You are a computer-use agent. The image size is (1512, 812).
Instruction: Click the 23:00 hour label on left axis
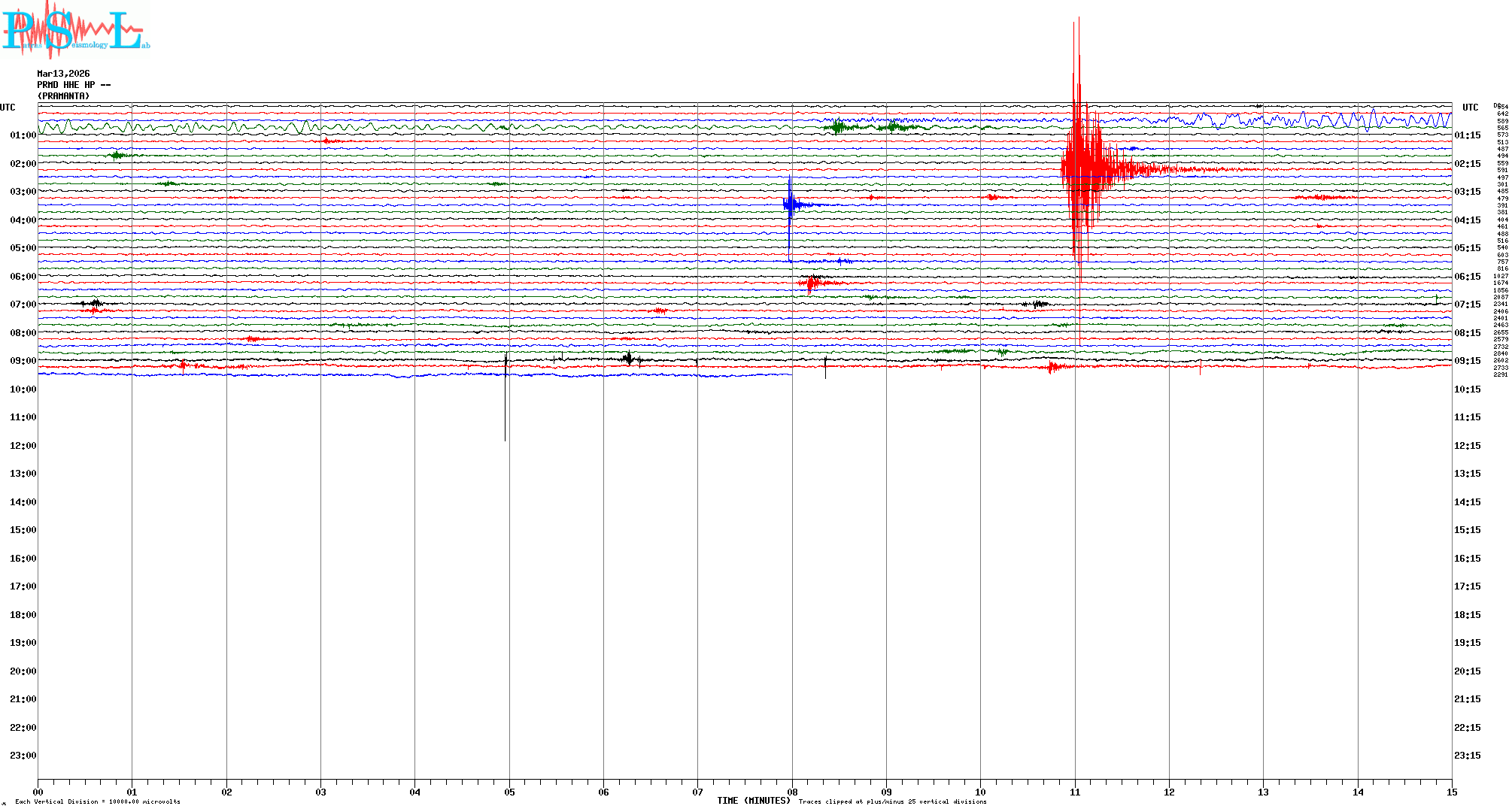click(x=23, y=756)
